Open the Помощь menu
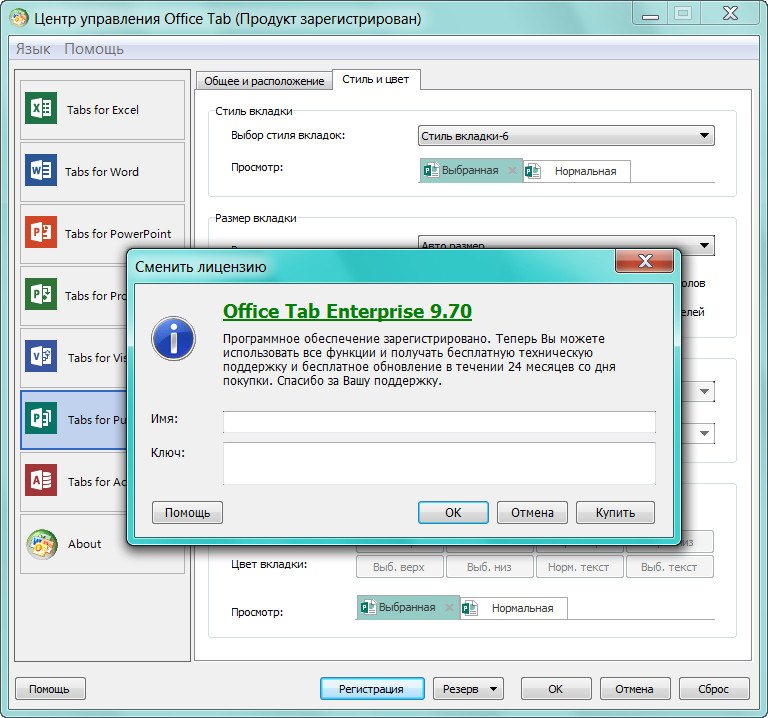 coord(94,49)
